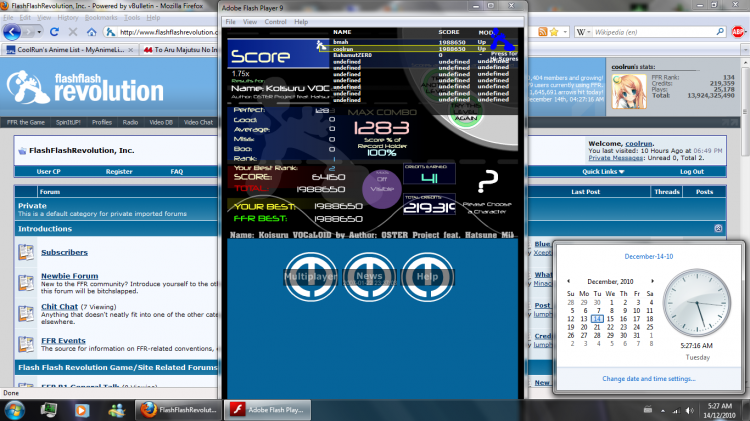750x421 pixels.
Task: Open the Firefox Bookmarks menu
Action: point(101,18)
